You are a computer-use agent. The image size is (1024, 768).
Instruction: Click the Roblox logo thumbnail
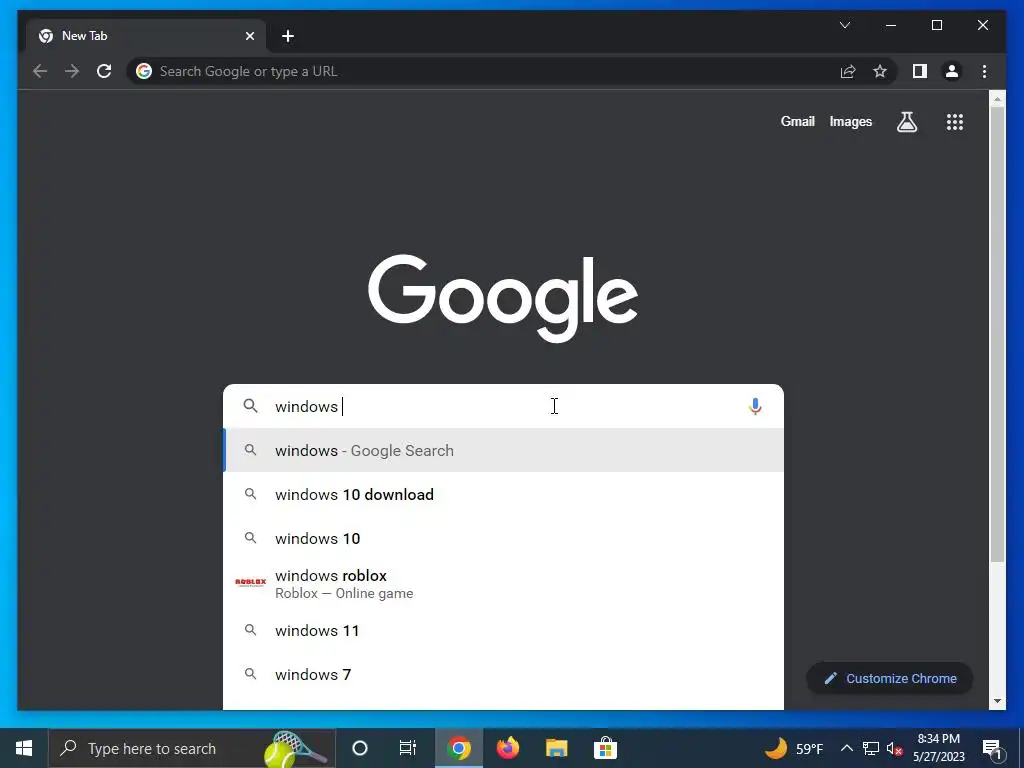pos(250,582)
